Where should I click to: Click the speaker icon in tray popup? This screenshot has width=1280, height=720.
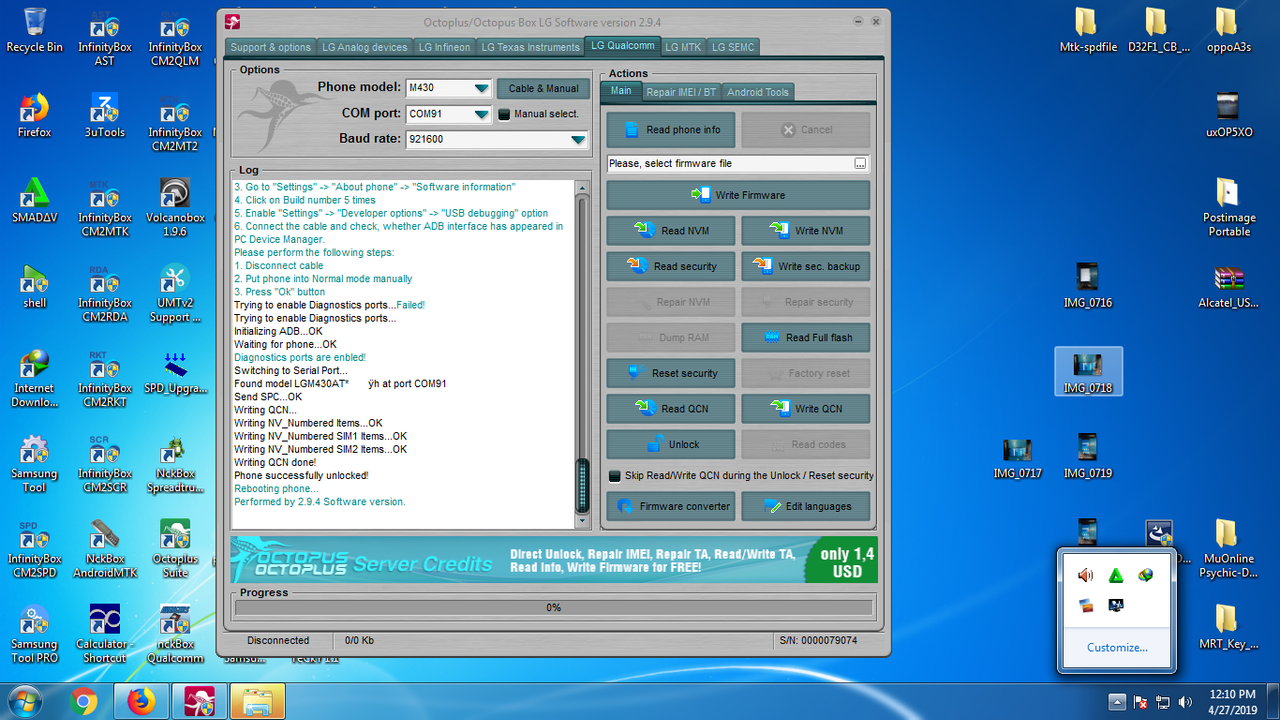tap(1086, 575)
